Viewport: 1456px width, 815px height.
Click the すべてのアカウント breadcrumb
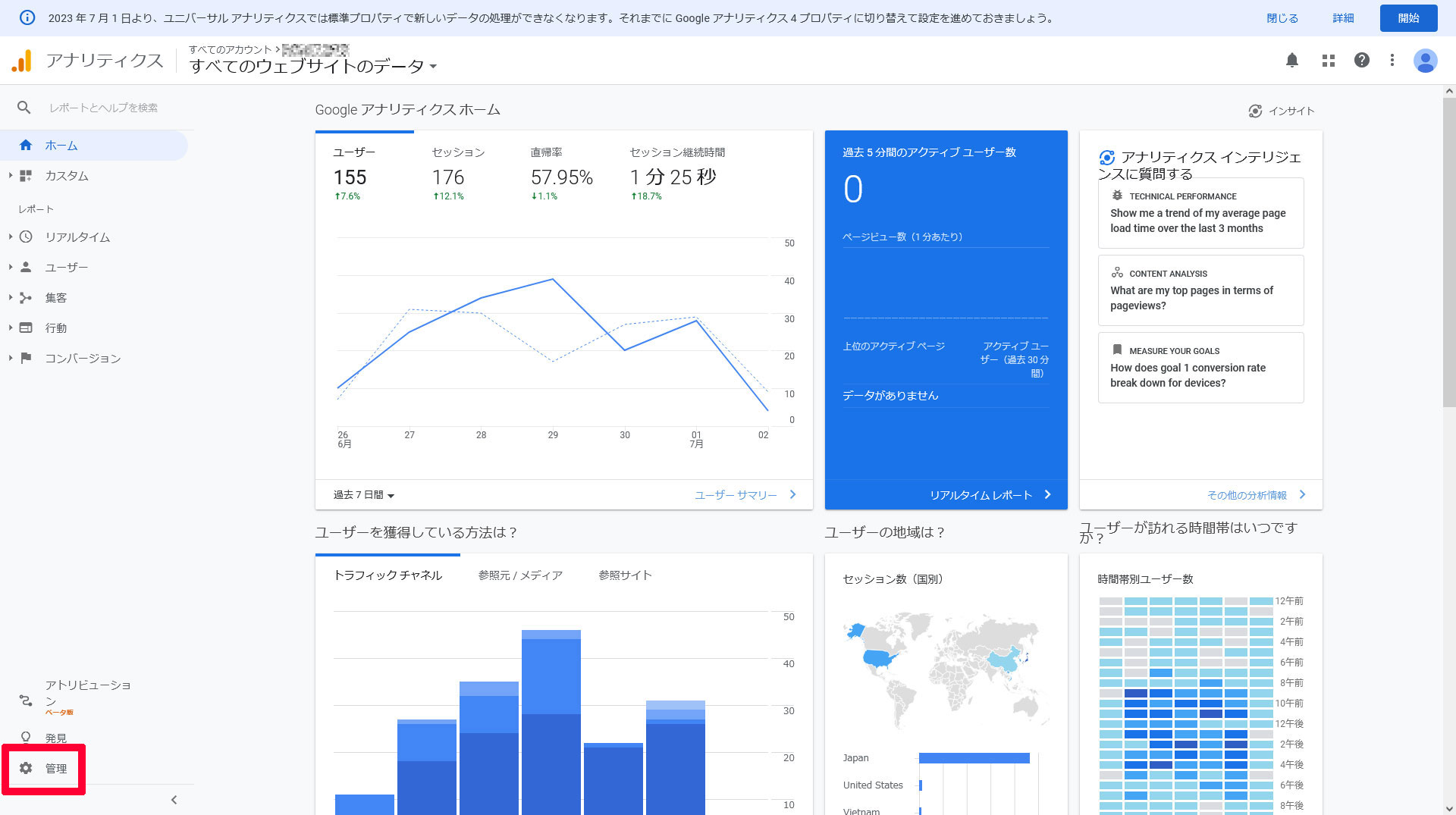click(230, 49)
